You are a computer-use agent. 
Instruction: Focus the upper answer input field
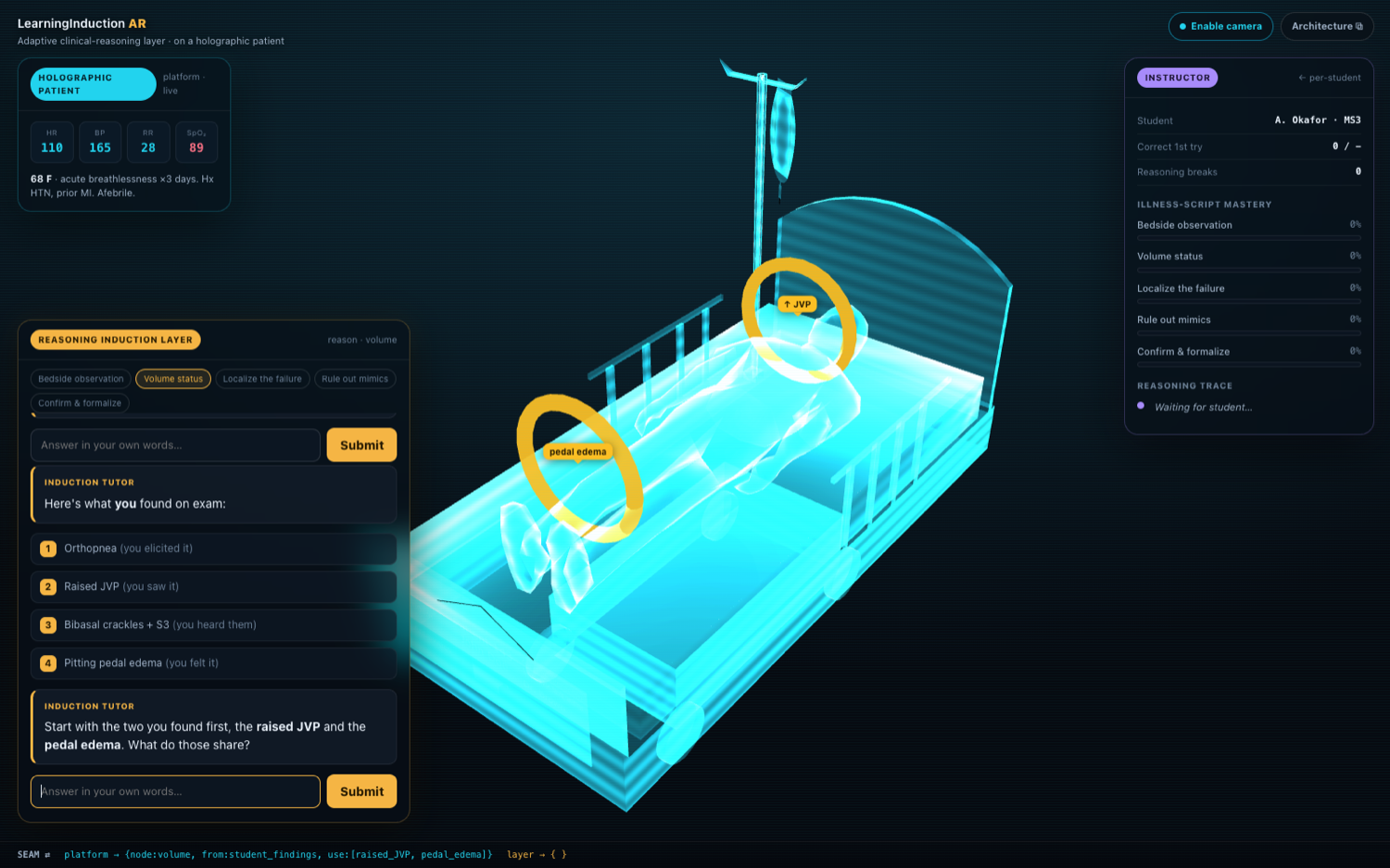click(175, 445)
